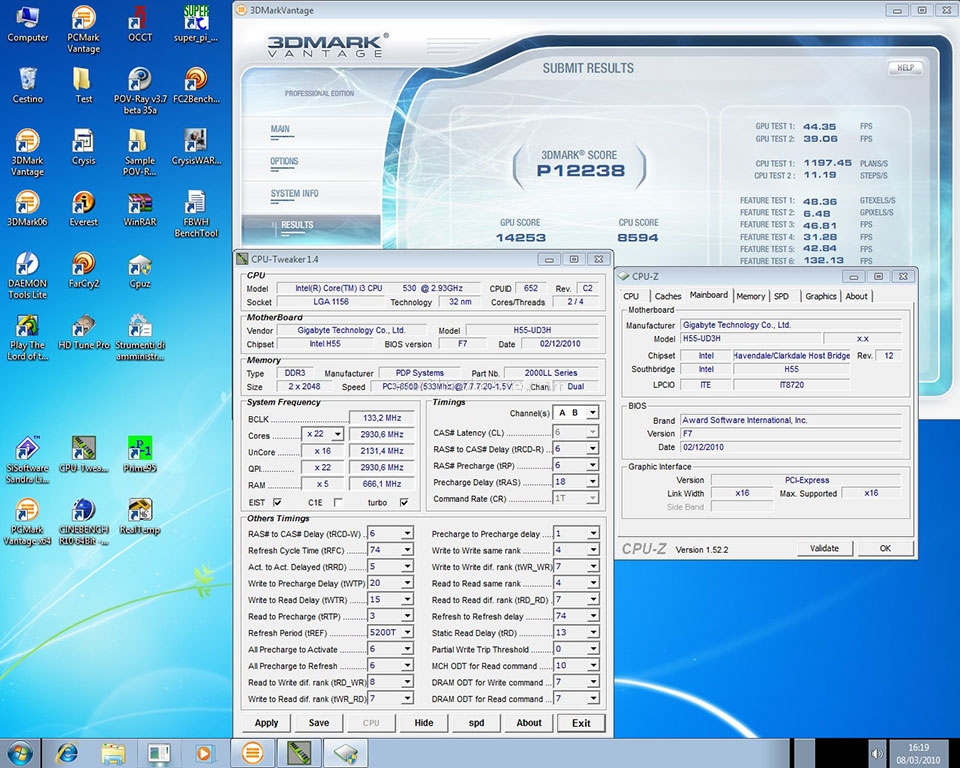Open the Computer desktop icon

tap(28, 24)
